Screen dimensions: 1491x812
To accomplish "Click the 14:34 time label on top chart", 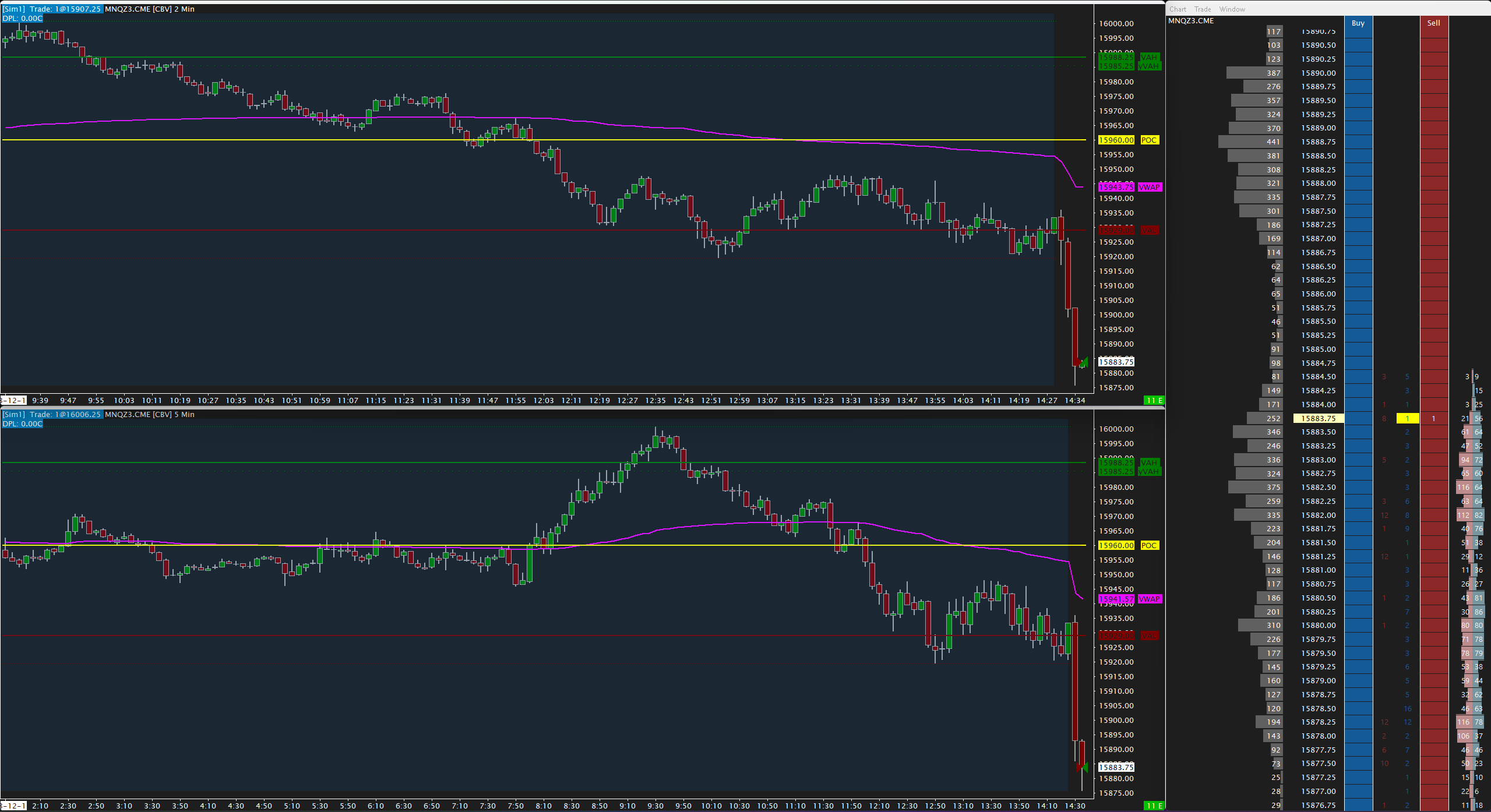I will (1074, 400).
